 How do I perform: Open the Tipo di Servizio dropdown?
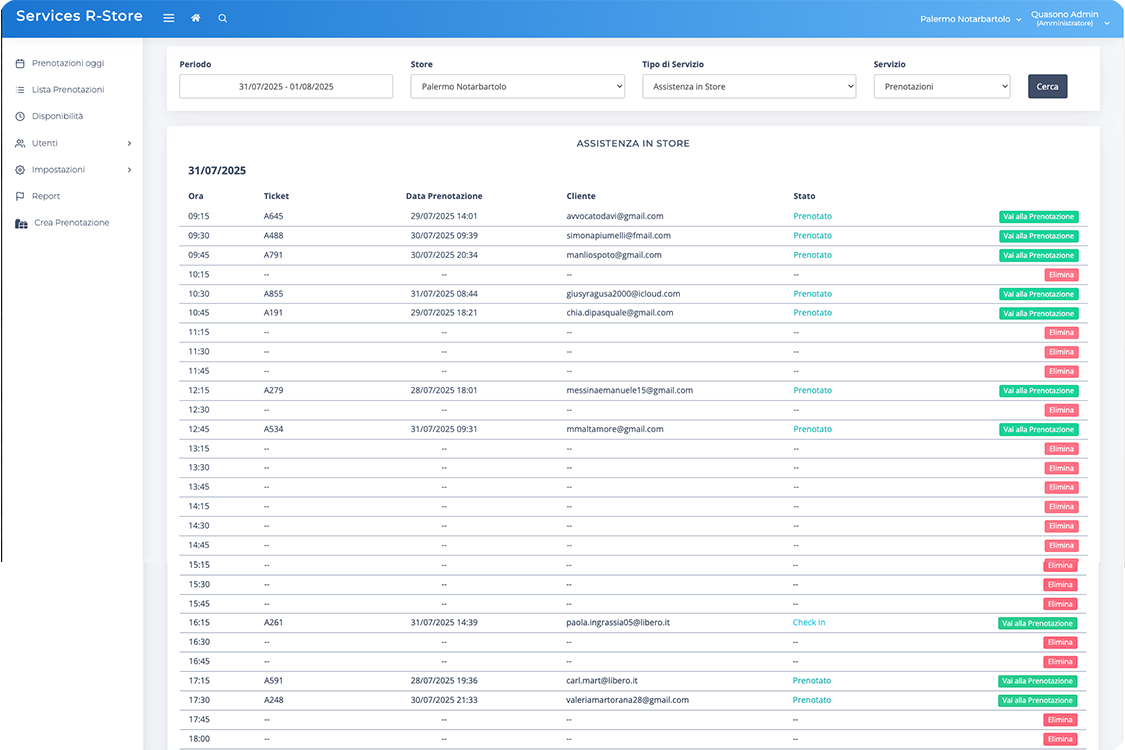click(749, 87)
